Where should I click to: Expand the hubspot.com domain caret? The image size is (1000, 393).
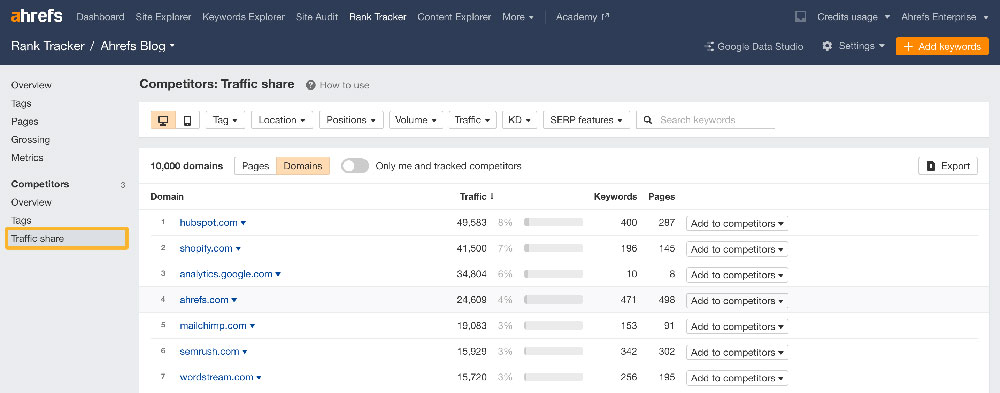click(x=244, y=223)
